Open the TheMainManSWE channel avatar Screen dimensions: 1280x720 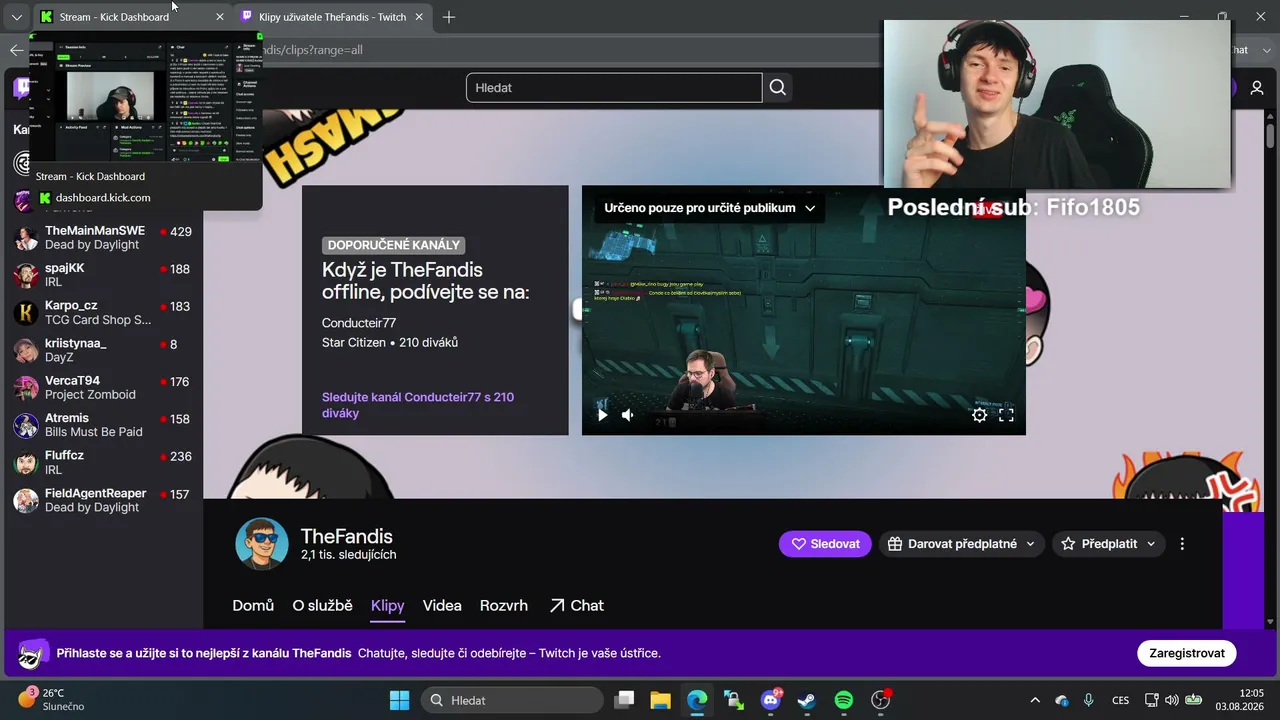click(x=26, y=238)
